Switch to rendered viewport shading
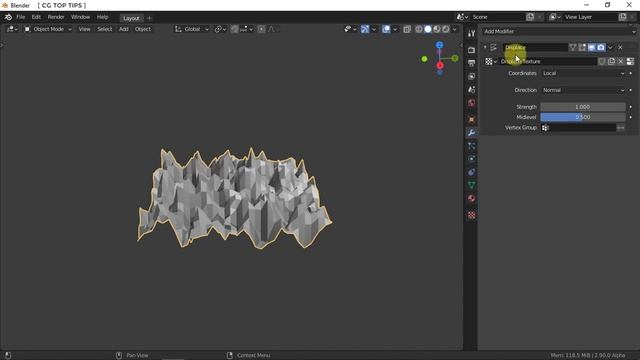Viewport: 640px width, 360px height. click(446, 29)
